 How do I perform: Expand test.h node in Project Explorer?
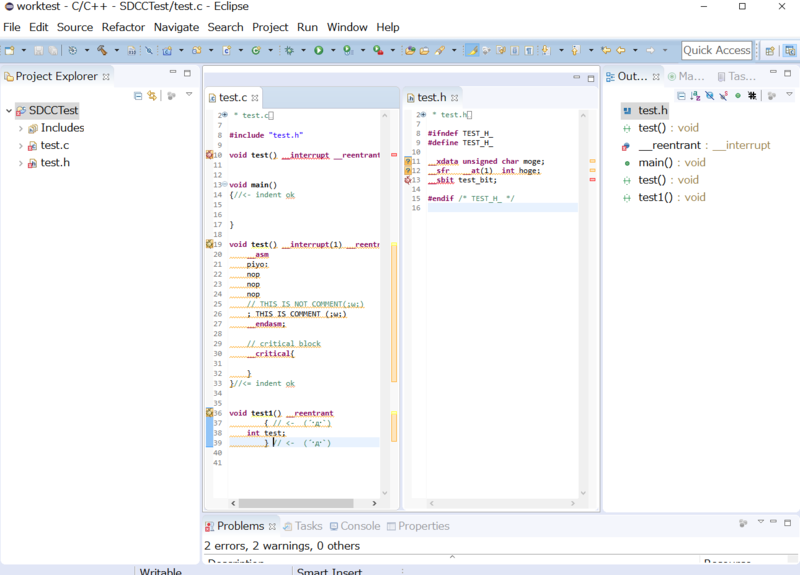(20, 163)
